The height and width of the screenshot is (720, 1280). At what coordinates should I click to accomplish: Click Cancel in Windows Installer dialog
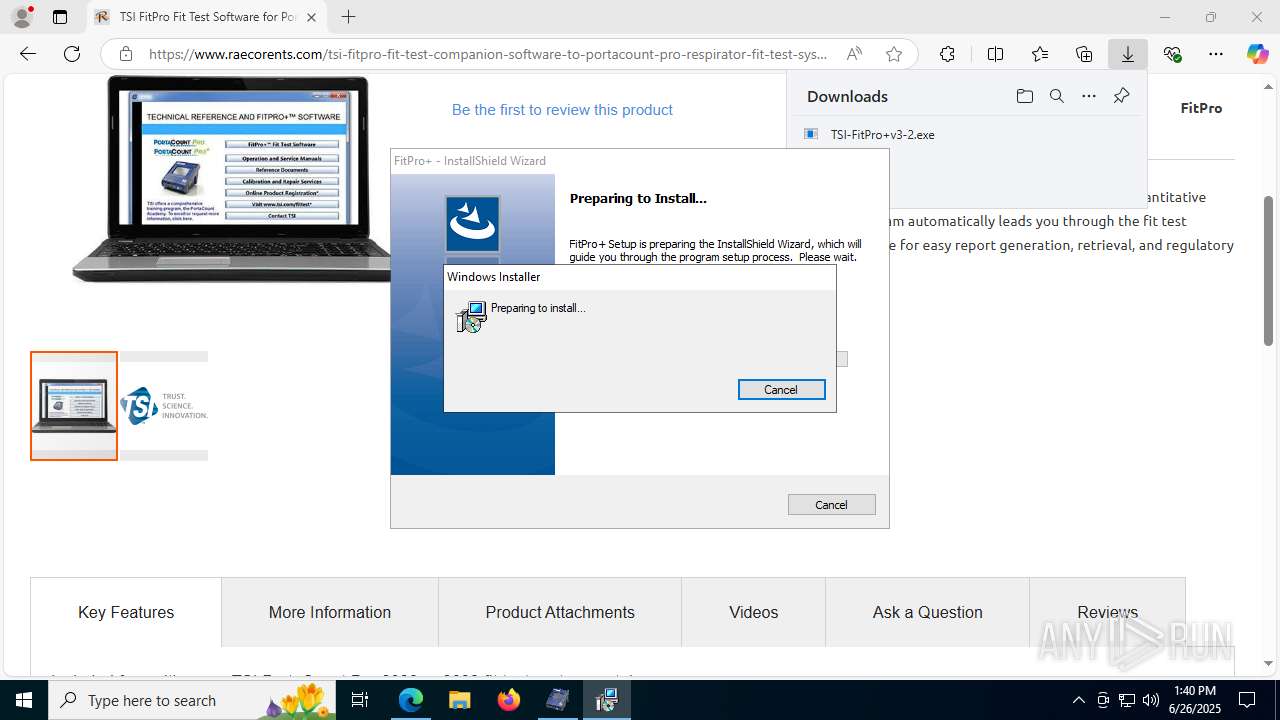point(781,390)
